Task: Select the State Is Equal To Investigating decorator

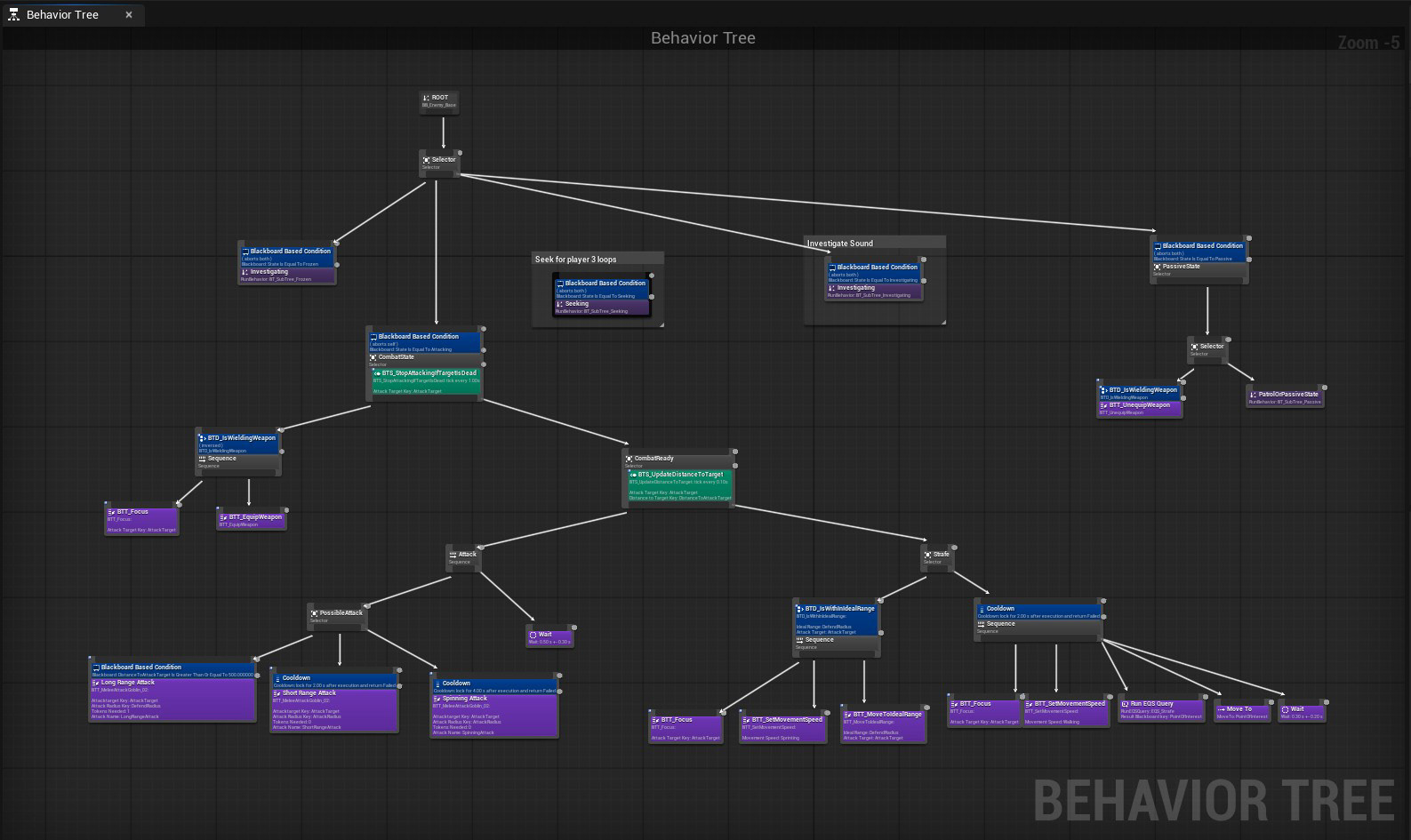Action: click(x=874, y=273)
